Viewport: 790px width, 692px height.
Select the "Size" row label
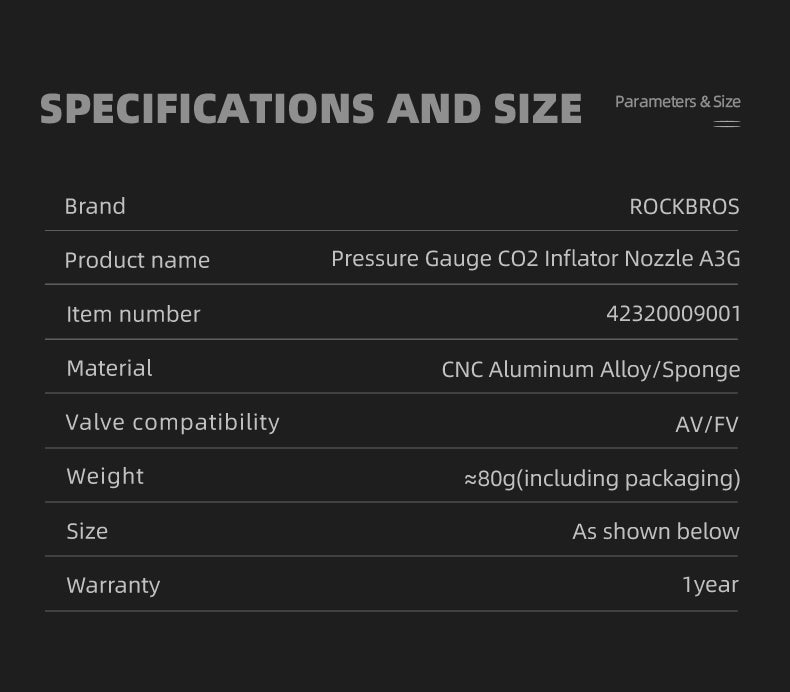(87, 531)
